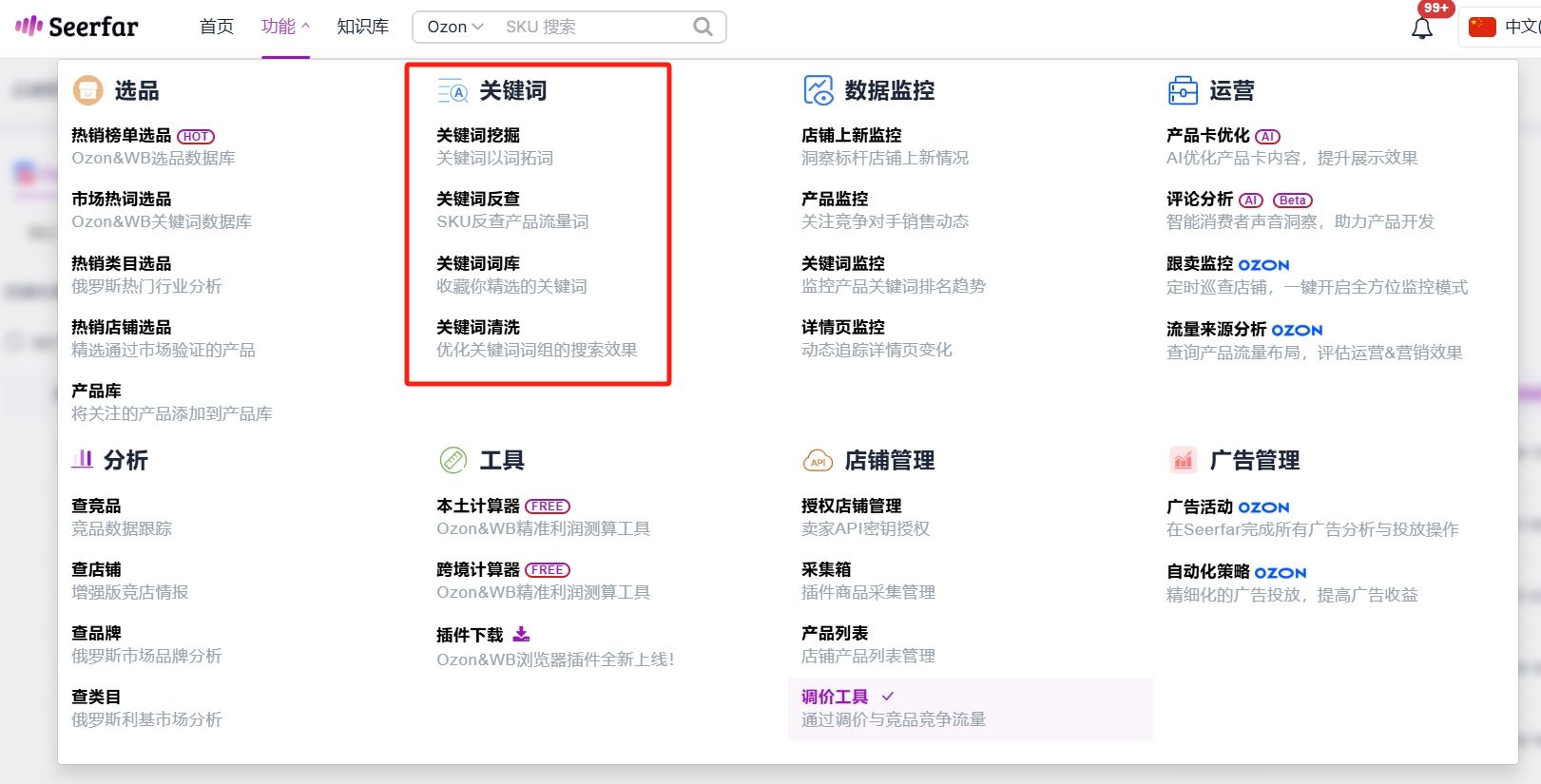Click the Seerfar logo
1541x784 pixels.
tap(77, 27)
